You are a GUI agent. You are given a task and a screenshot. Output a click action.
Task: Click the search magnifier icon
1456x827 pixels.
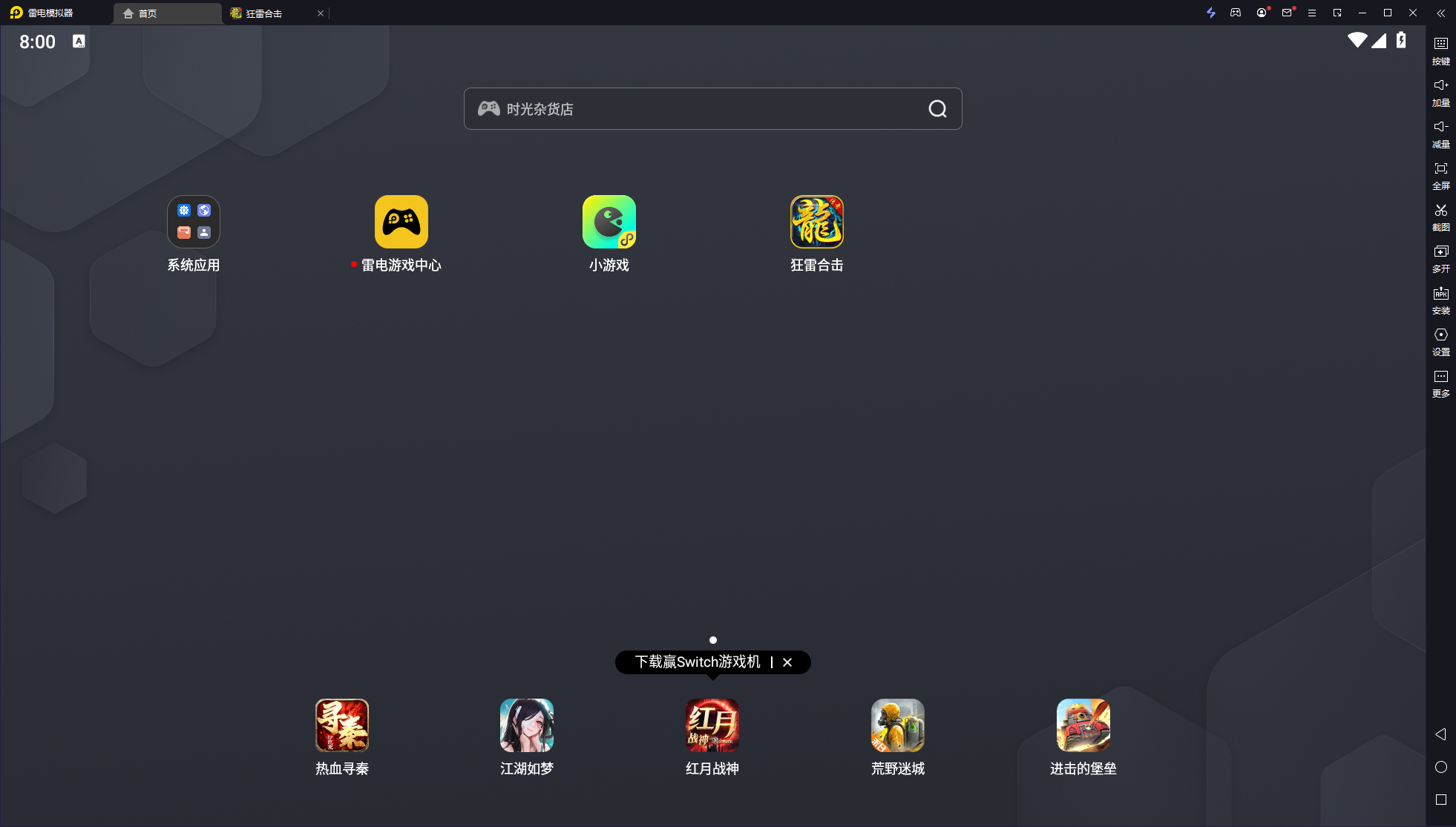[x=938, y=109]
